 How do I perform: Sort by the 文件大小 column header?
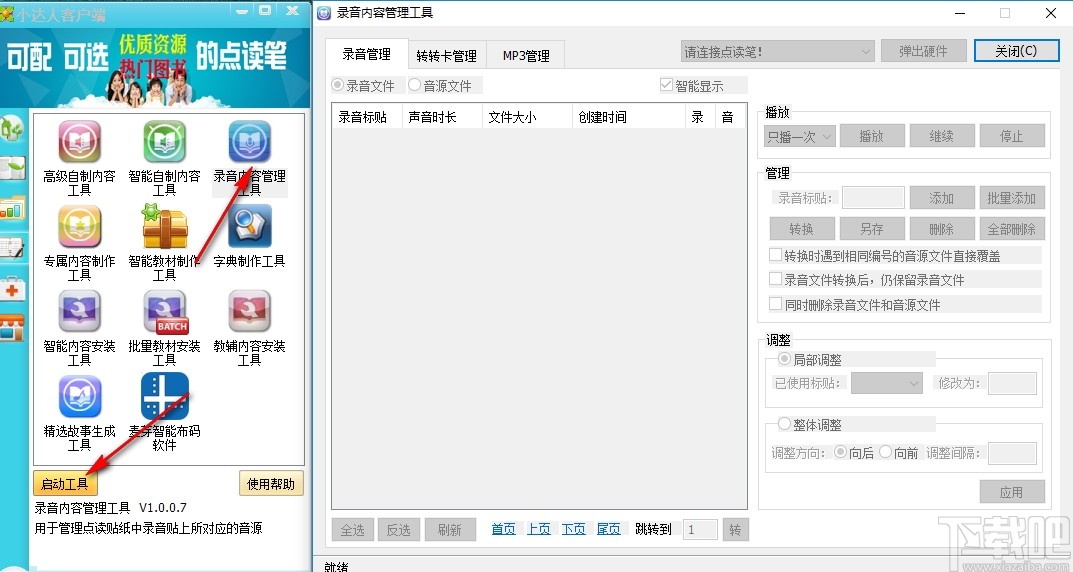(527, 117)
